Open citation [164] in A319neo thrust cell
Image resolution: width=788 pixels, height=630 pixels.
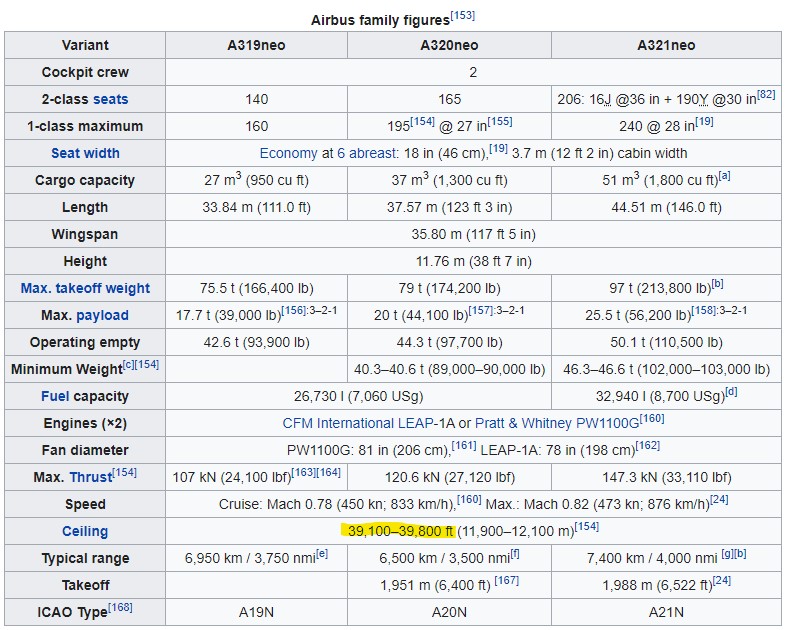328,472
